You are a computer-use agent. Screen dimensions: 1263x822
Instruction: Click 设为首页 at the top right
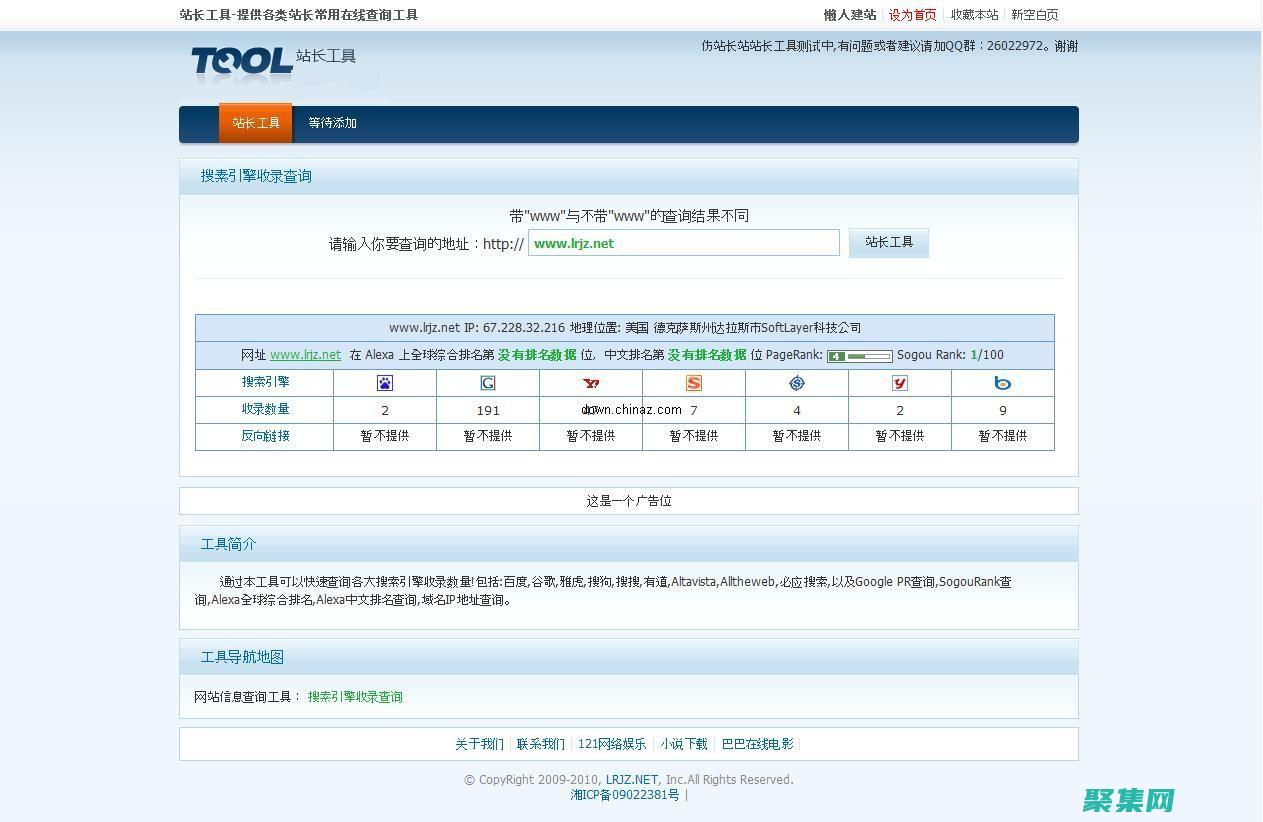tap(911, 15)
